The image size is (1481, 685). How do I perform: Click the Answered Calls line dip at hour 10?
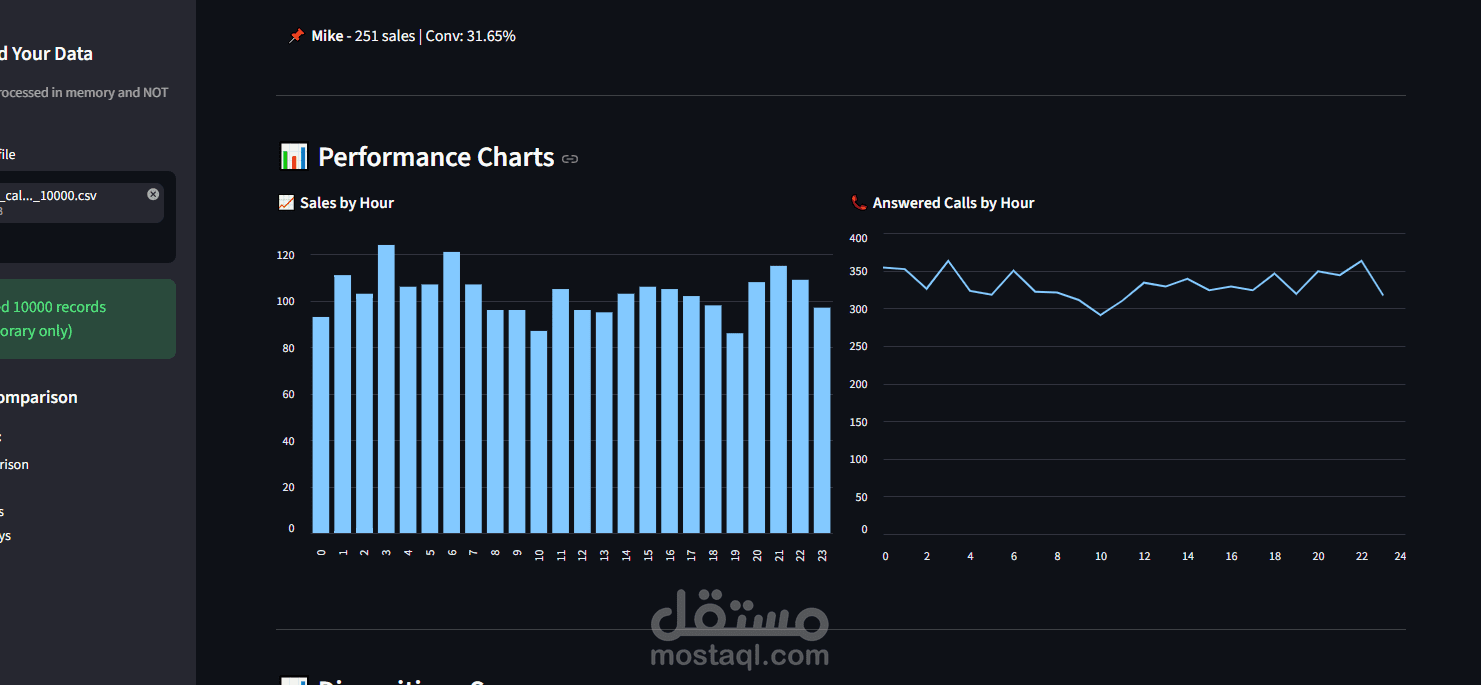pos(1101,315)
